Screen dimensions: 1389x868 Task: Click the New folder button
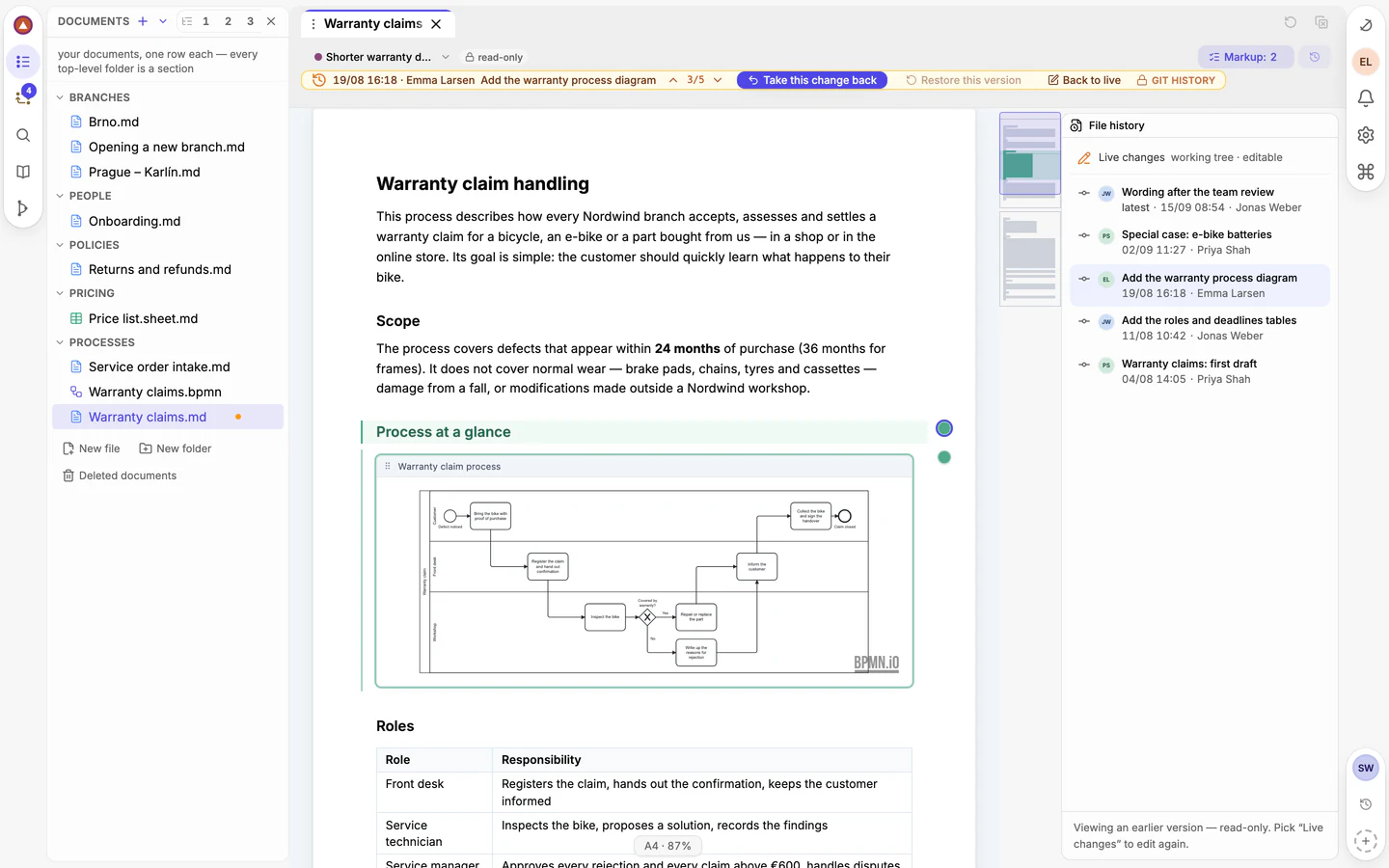point(176,448)
